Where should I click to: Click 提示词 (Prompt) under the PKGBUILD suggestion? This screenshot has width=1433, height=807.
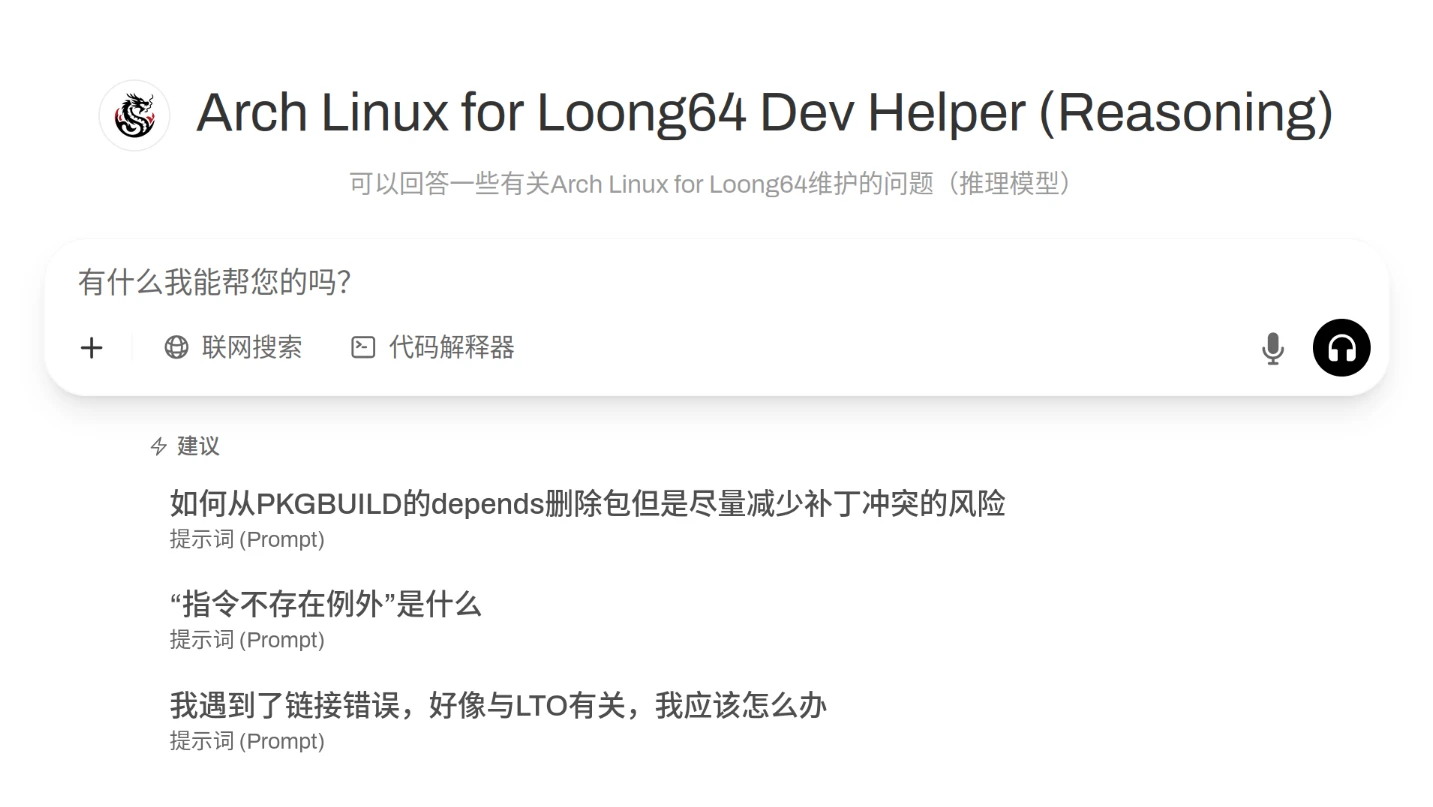click(x=247, y=539)
